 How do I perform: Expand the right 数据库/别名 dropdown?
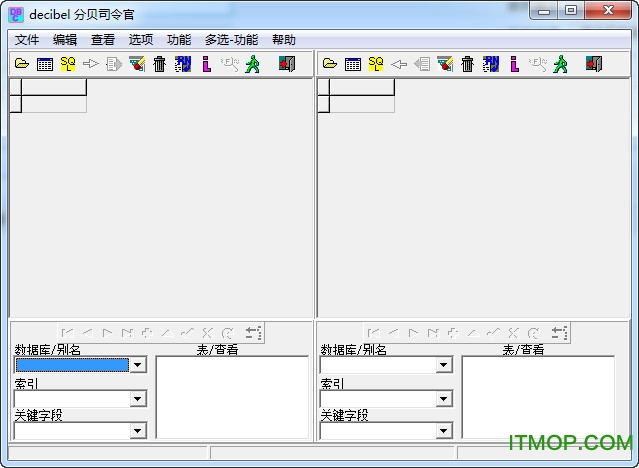click(444, 365)
